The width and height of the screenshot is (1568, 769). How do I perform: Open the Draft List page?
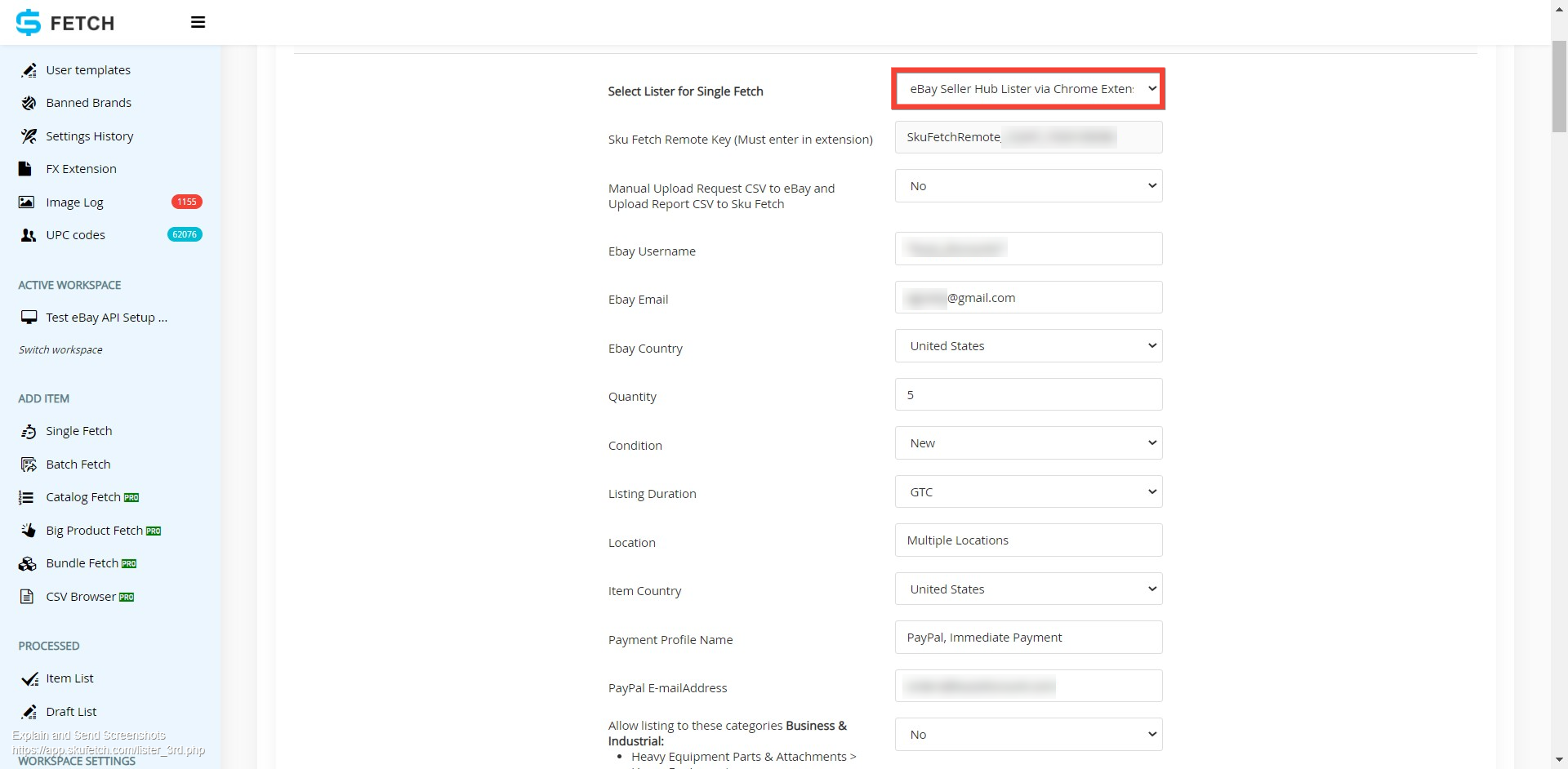tap(71, 712)
